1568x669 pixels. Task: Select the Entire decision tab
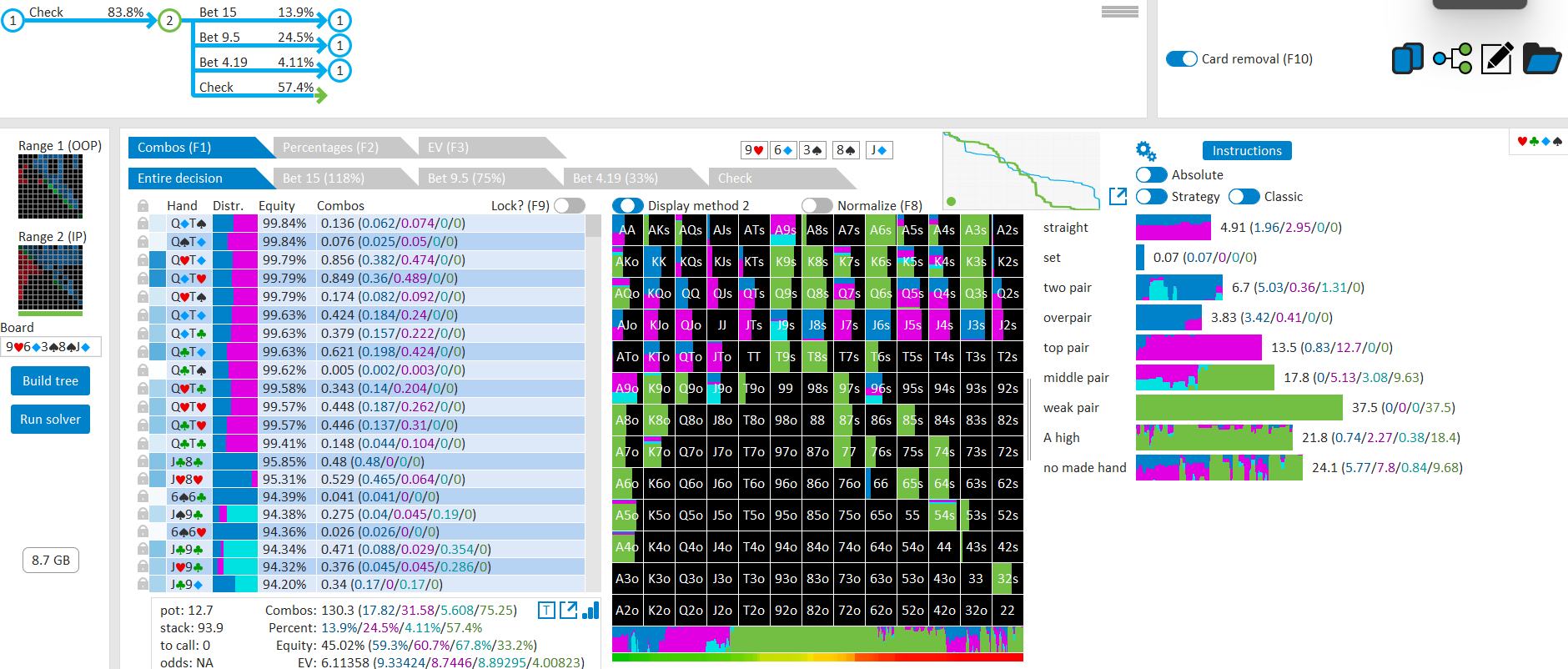coord(201,179)
